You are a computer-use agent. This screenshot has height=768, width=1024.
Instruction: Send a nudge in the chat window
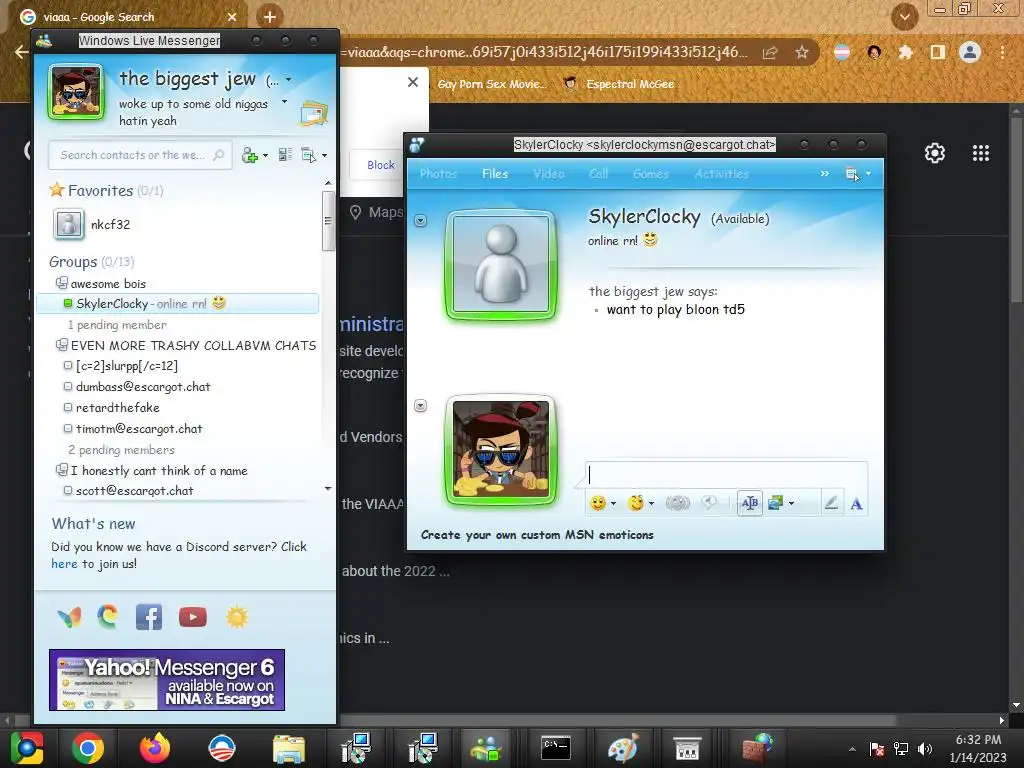(677, 503)
